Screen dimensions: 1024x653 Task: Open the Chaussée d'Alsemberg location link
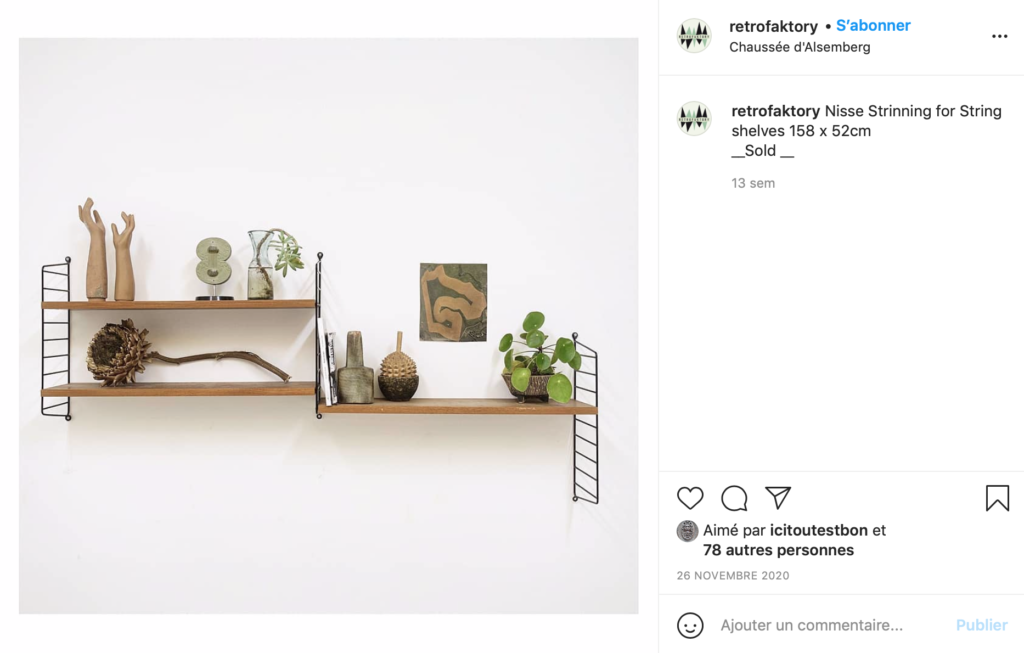click(x=799, y=47)
